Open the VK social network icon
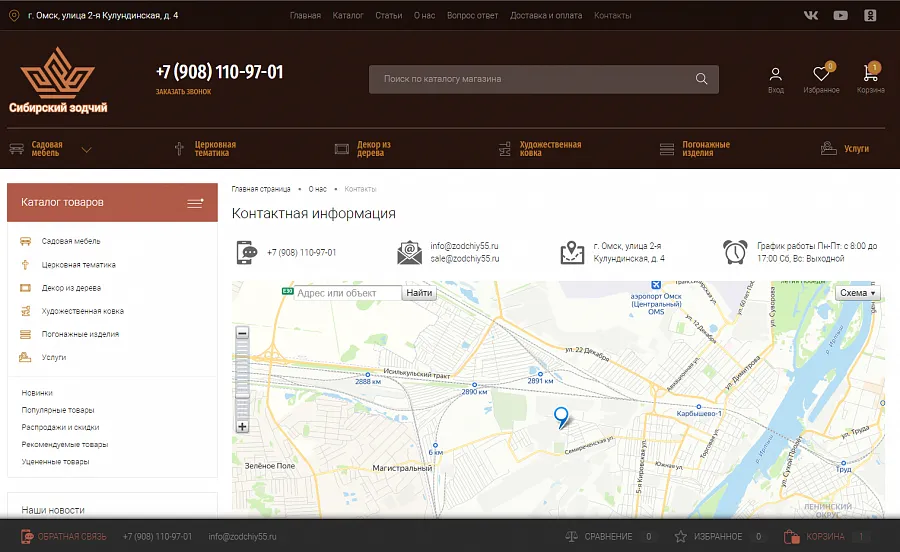900x552 pixels. pyautogui.click(x=810, y=15)
